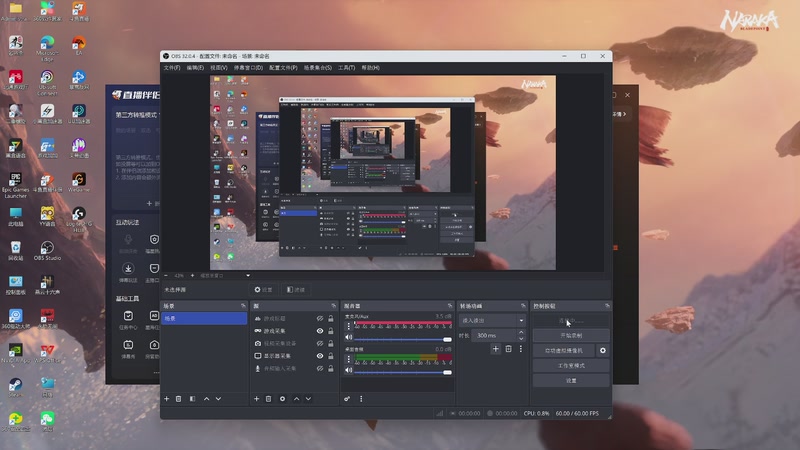The image size is (800, 450).
Task: Select the 场景 item in Scenes list
Action: [204, 318]
